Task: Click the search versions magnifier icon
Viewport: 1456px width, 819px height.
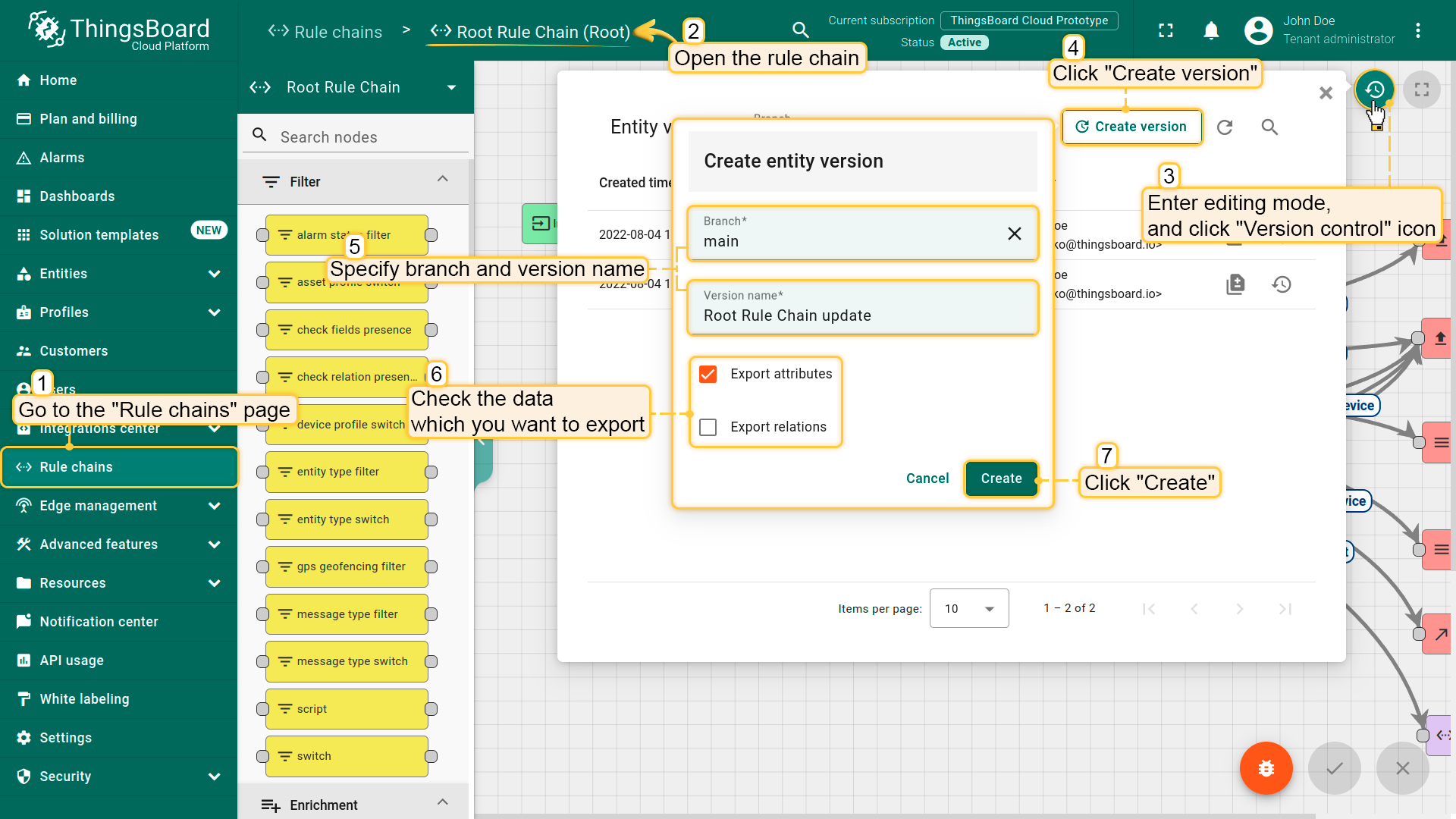Action: coord(1269,127)
